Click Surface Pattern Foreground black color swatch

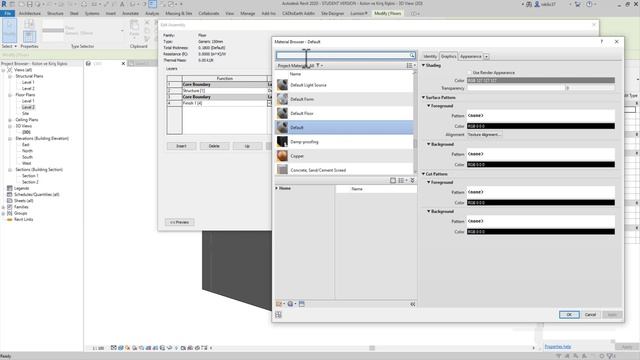[x=541, y=126]
